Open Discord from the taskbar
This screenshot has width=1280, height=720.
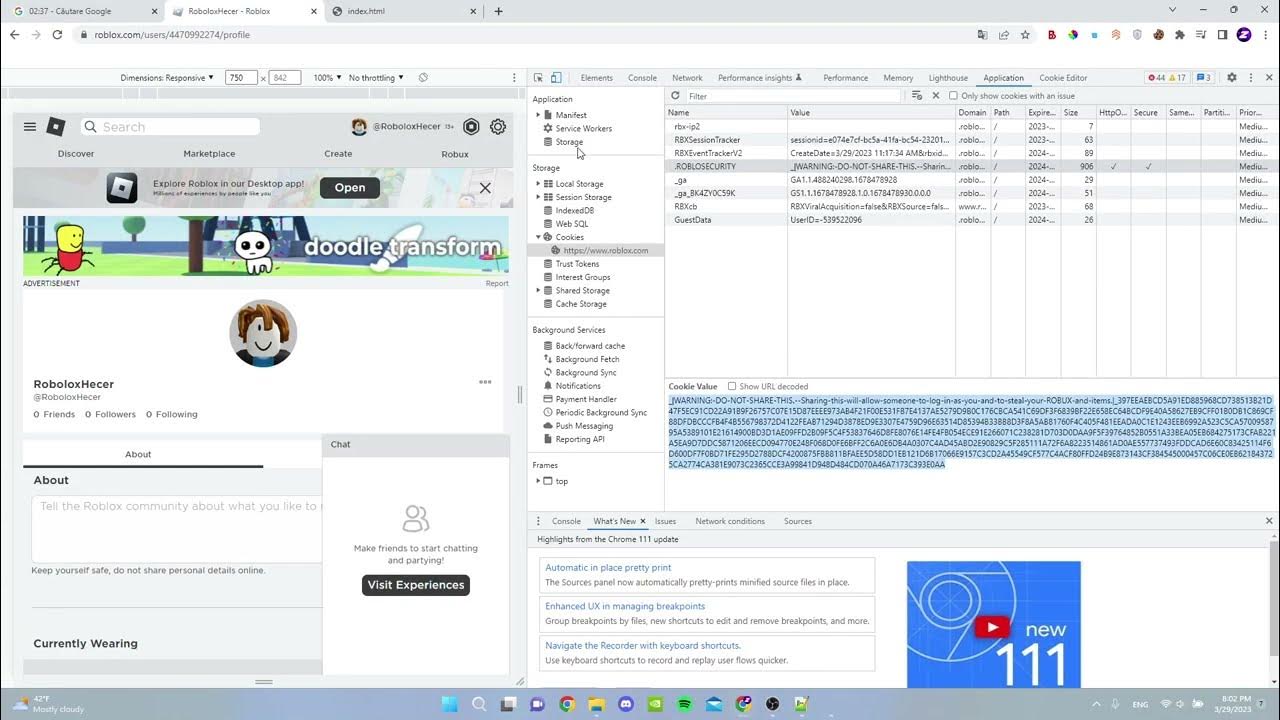tap(626, 704)
